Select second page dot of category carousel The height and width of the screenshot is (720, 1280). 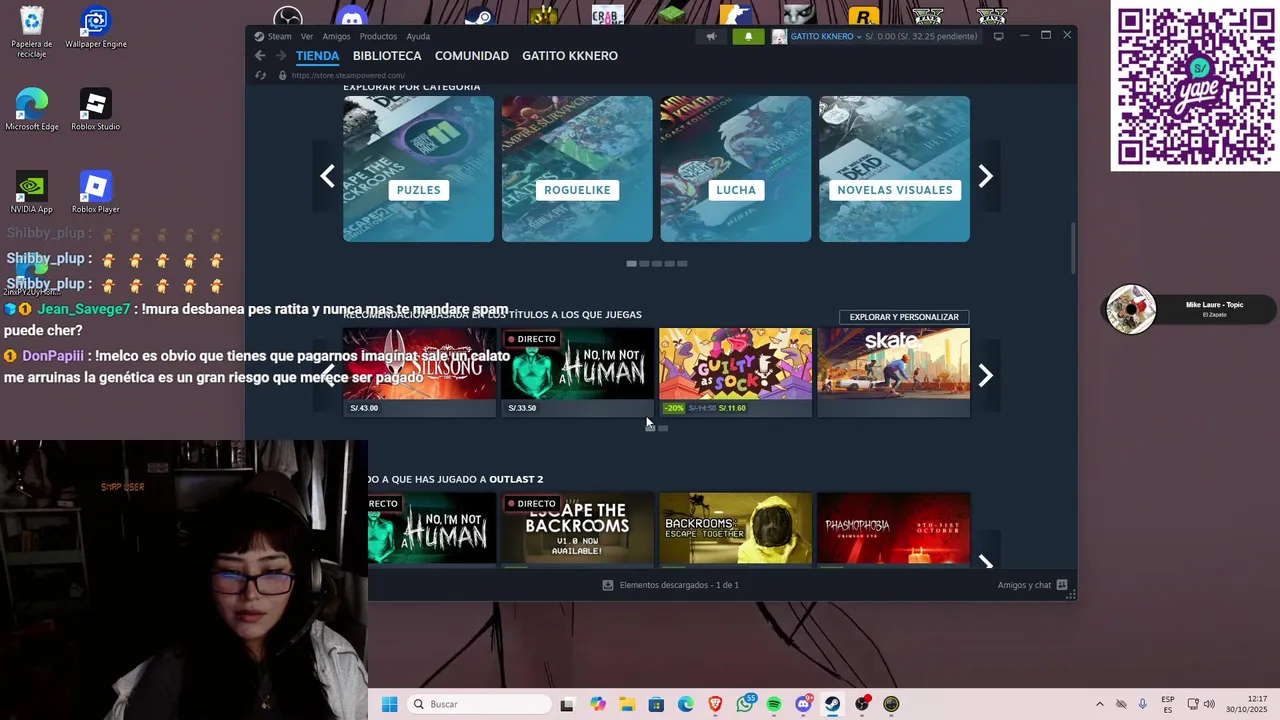click(x=644, y=264)
